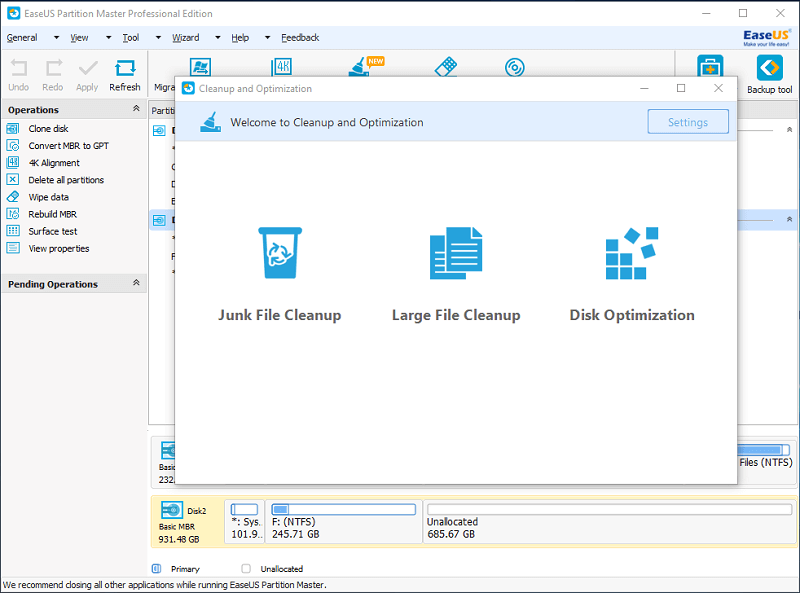Click the Settings button in dialog
The image size is (800, 593).
click(x=687, y=122)
